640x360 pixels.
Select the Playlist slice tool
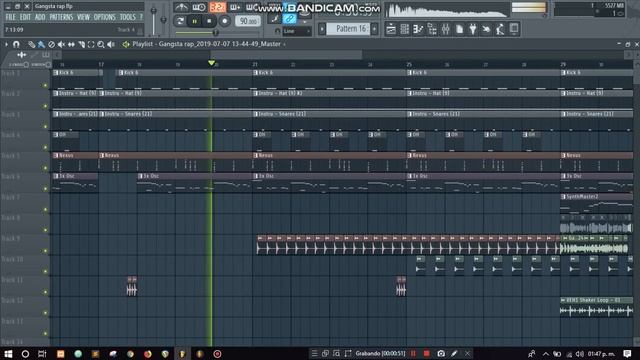[81, 44]
